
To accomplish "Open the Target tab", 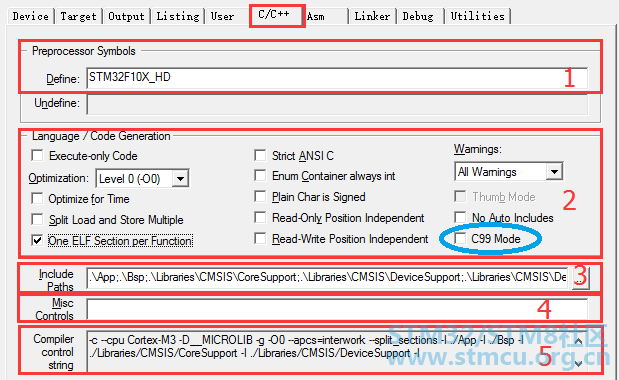I will (79, 17).
